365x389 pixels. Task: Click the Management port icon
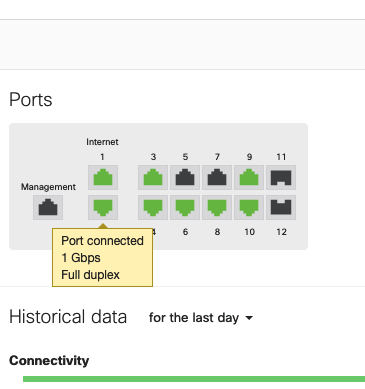tap(48, 207)
